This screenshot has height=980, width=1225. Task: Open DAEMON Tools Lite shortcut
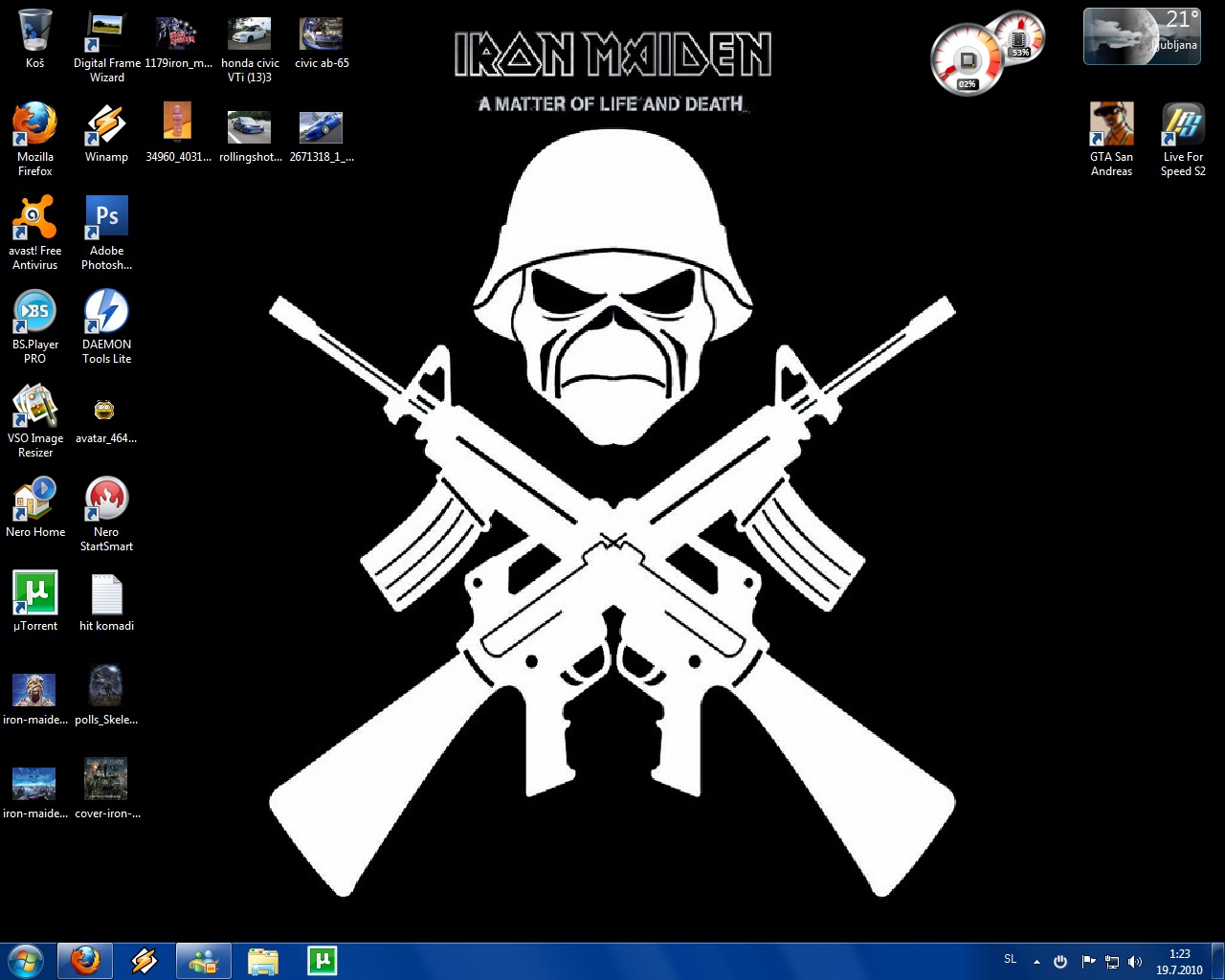tap(106, 326)
